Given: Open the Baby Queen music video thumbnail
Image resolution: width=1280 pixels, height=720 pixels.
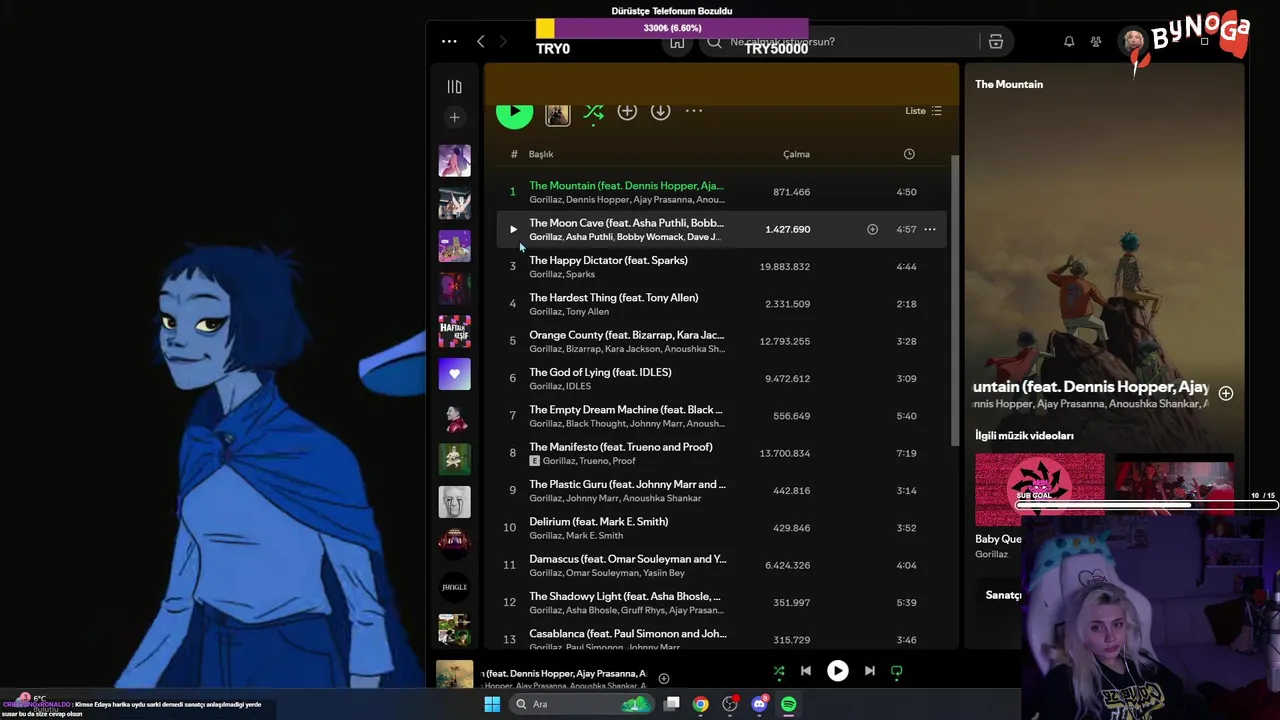Looking at the screenshot, I should (1040, 490).
